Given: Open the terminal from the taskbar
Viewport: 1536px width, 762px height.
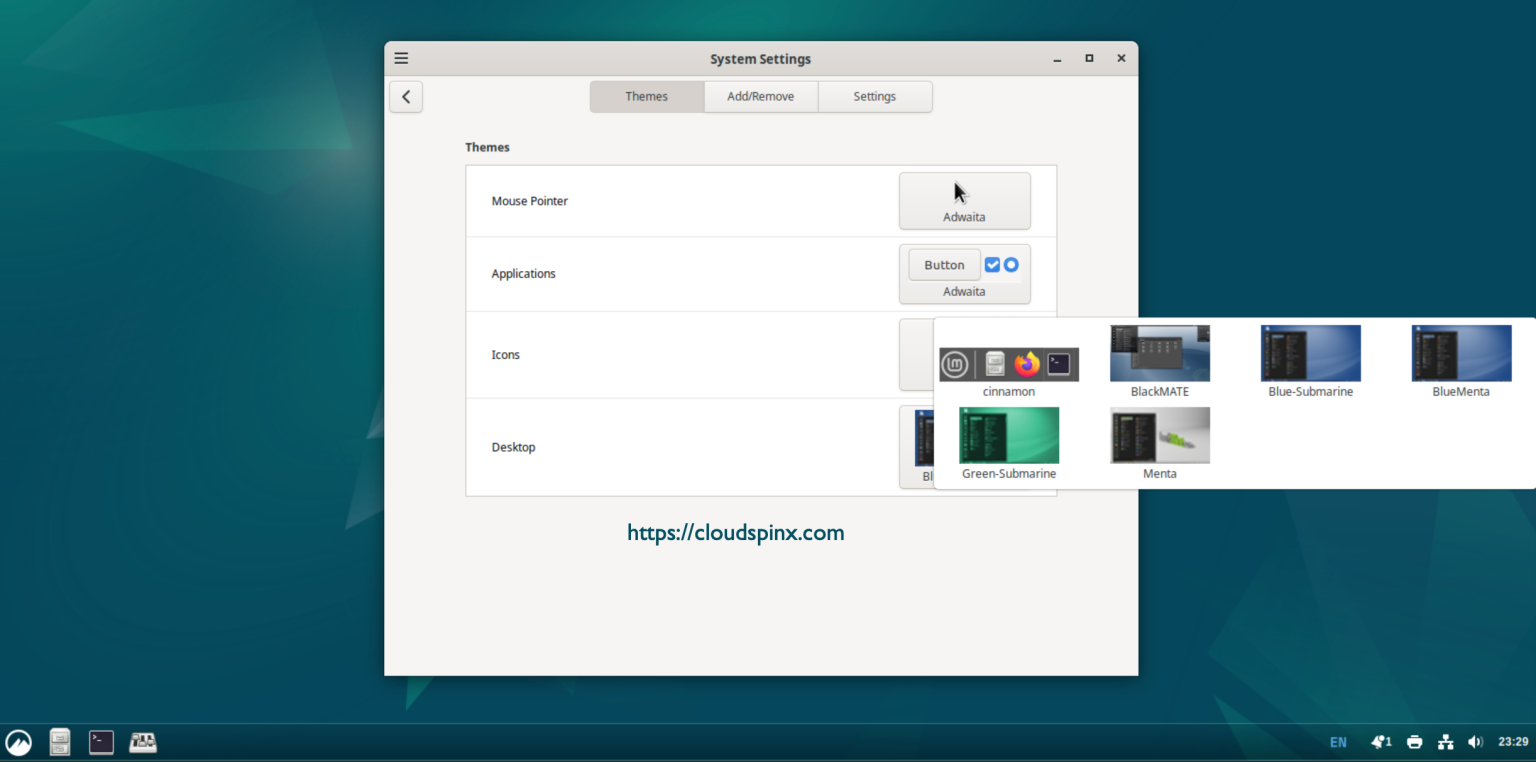Looking at the screenshot, I should (100, 741).
